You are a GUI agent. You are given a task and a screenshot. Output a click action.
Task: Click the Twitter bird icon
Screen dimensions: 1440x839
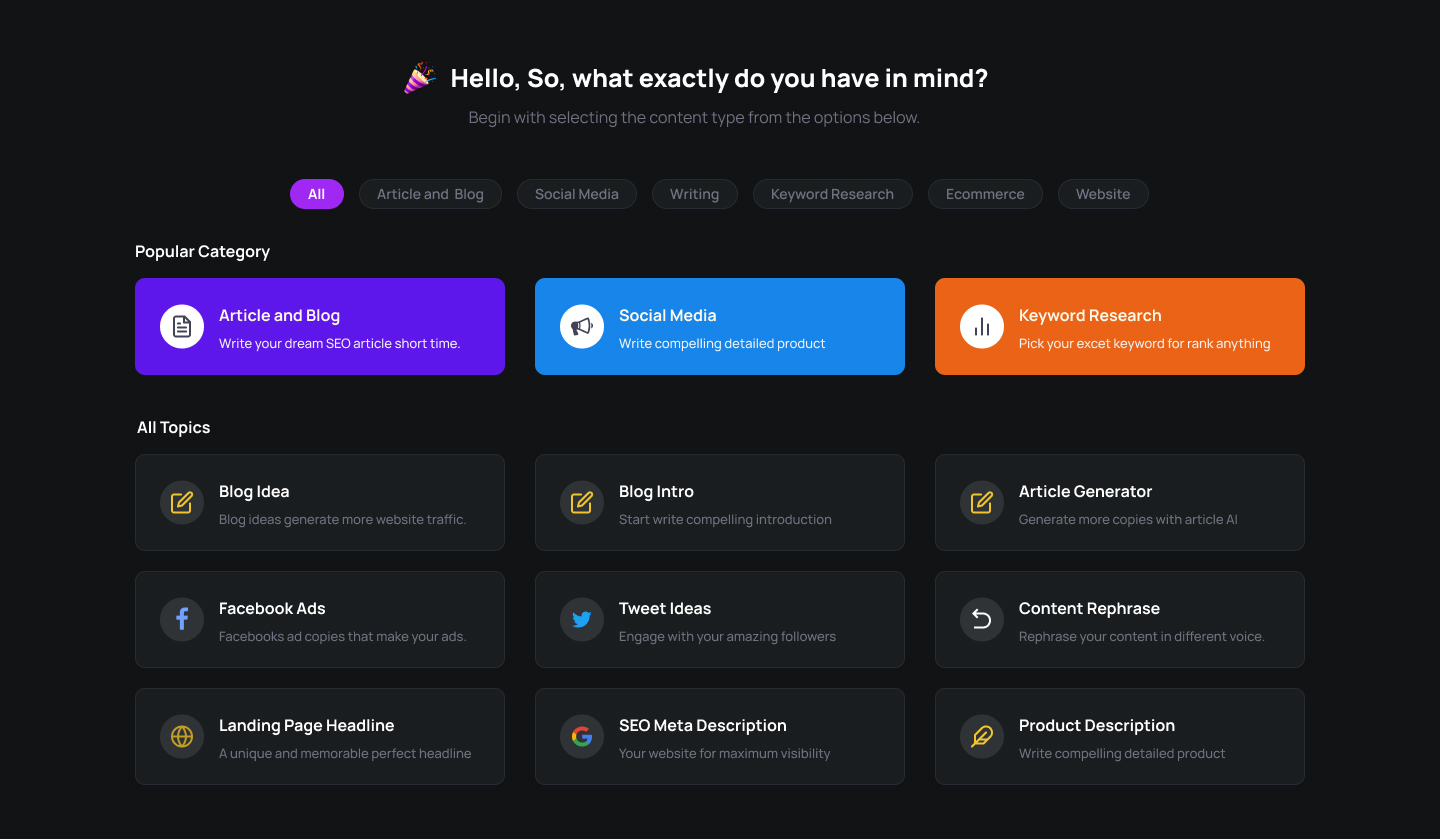582,620
